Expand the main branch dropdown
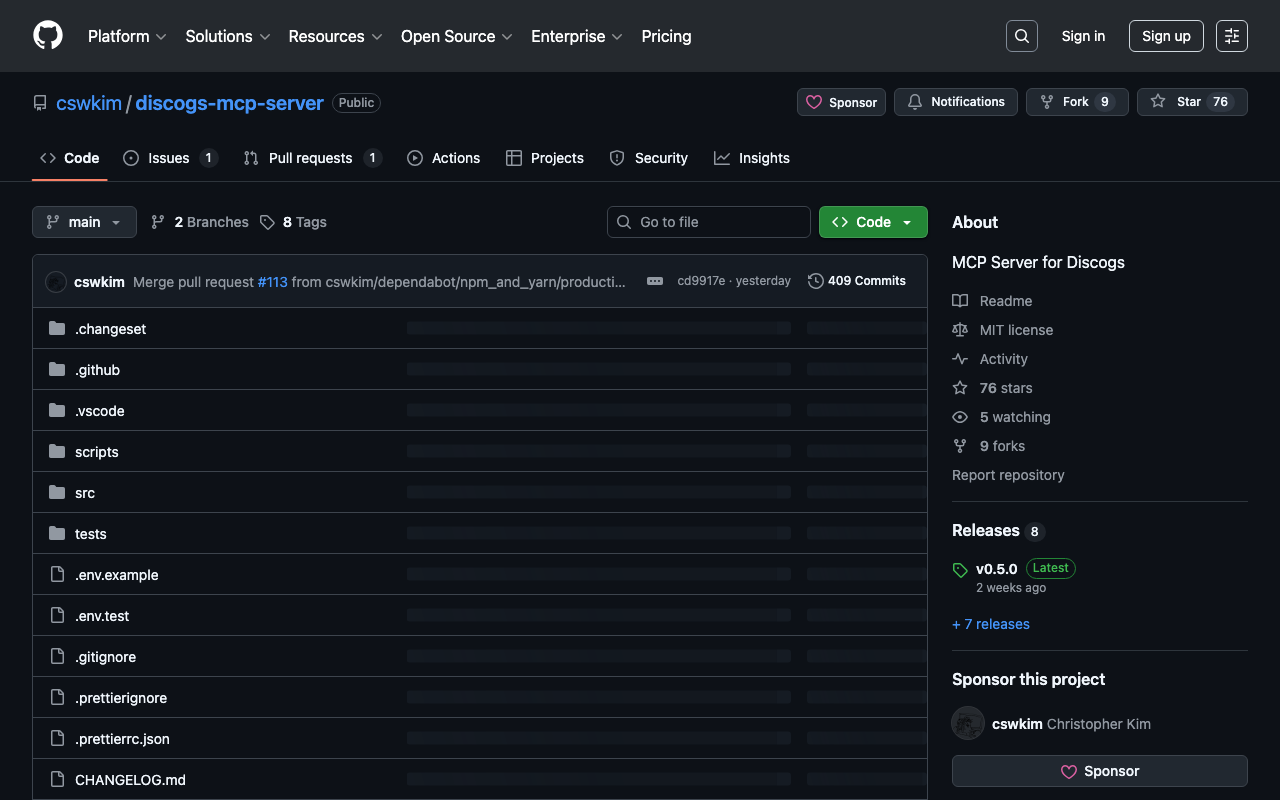Image resolution: width=1280 pixels, height=800 pixels. click(84, 222)
